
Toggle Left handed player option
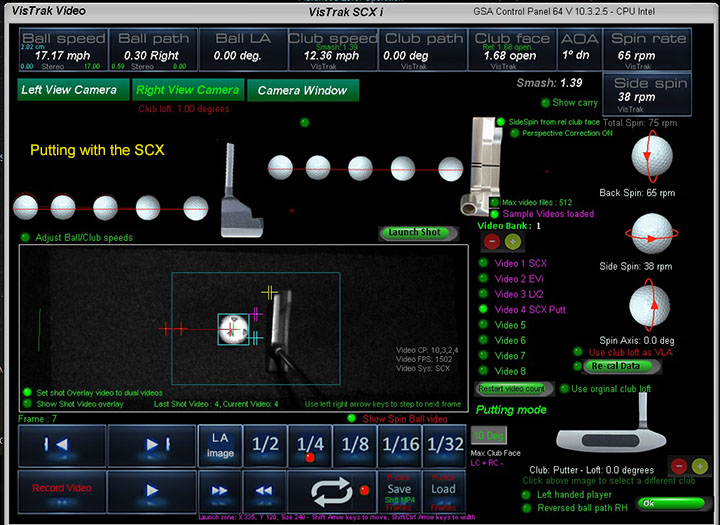coord(526,495)
